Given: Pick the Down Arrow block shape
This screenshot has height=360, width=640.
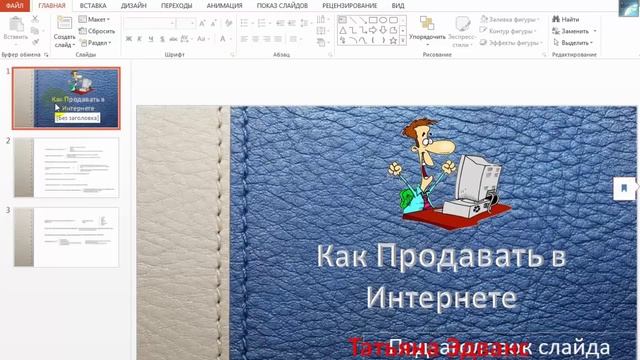Looking at the screenshot, I should (x=383, y=31).
